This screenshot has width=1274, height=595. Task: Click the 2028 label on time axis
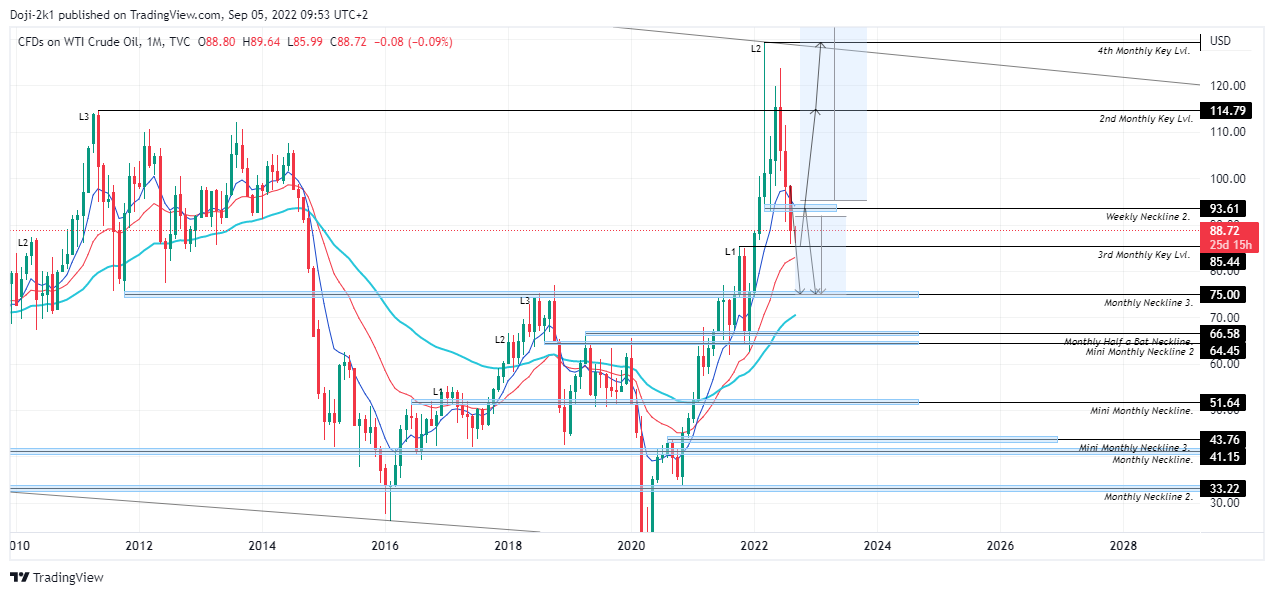(x=1123, y=546)
